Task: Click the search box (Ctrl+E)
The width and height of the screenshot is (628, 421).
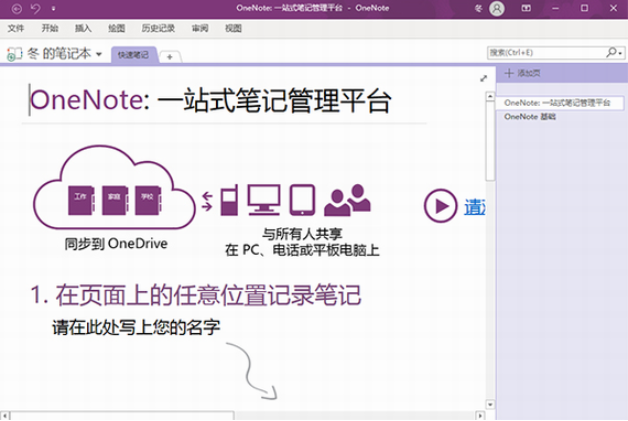Action: point(545,51)
